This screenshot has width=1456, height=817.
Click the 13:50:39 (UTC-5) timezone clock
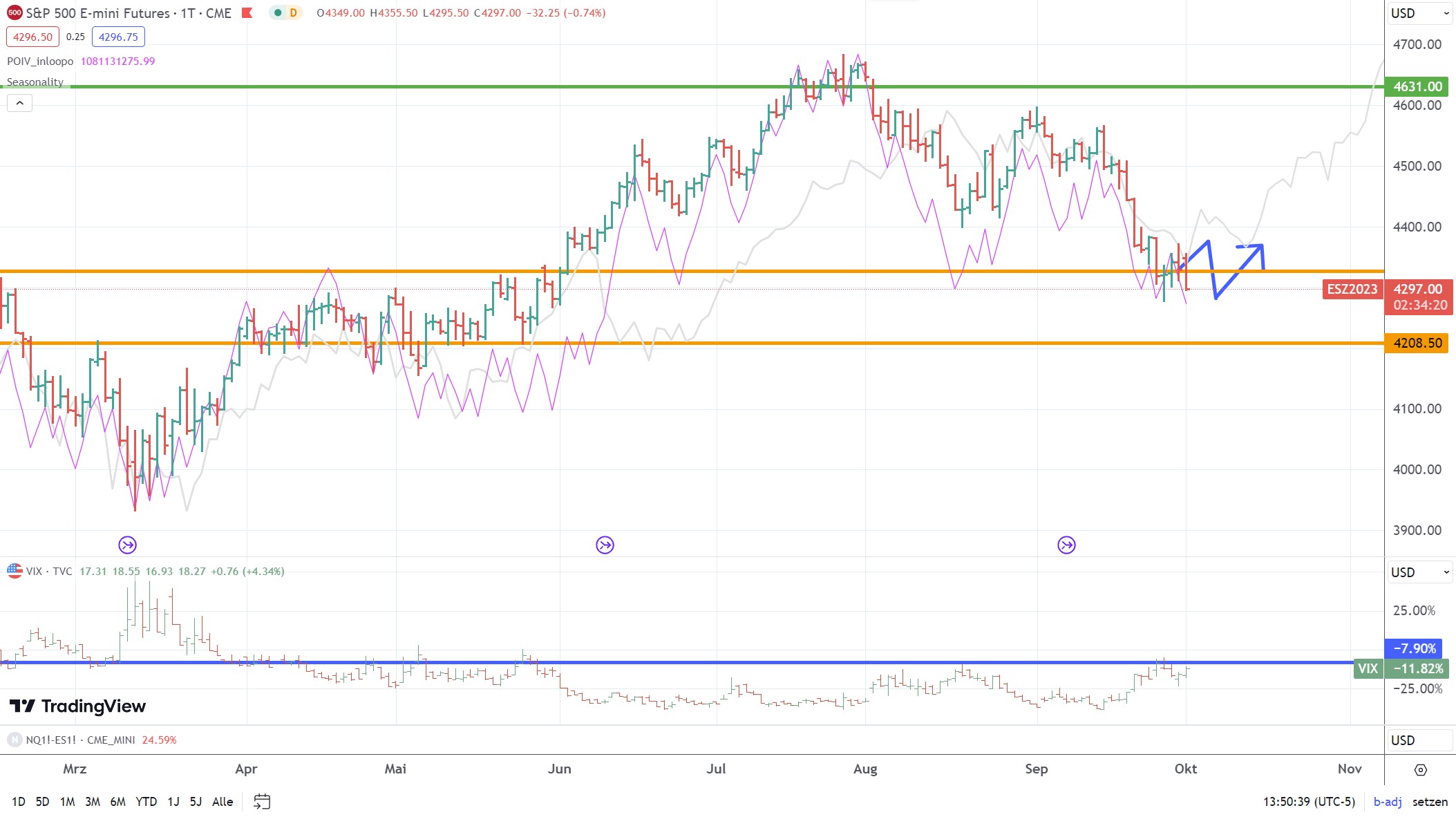pyautogui.click(x=1309, y=802)
